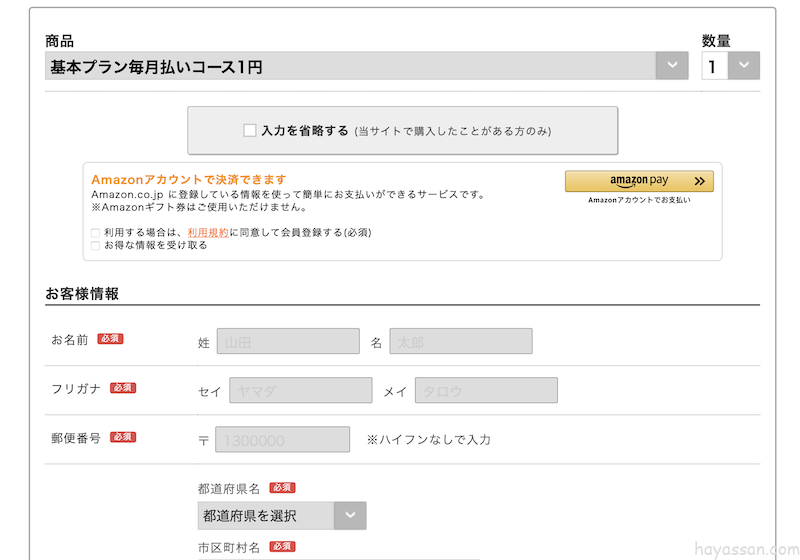Click the chevron arrow on 都道府県を選択
The image size is (800, 560).
coord(349,515)
